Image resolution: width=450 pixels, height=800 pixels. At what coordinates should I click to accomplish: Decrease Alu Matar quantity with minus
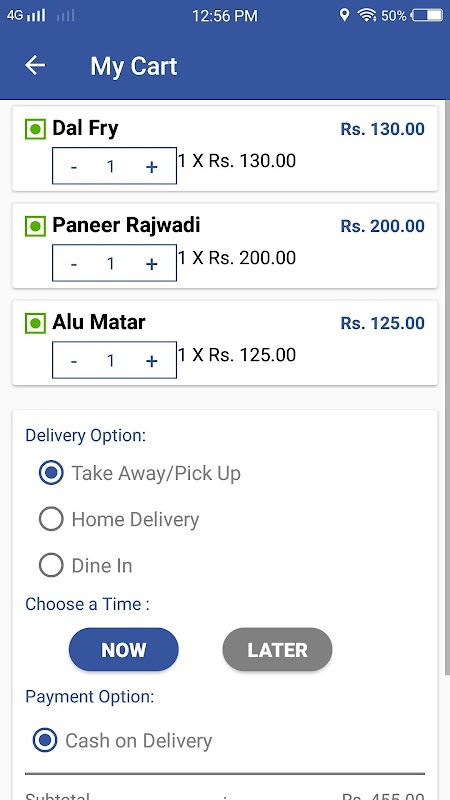tap(74, 361)
